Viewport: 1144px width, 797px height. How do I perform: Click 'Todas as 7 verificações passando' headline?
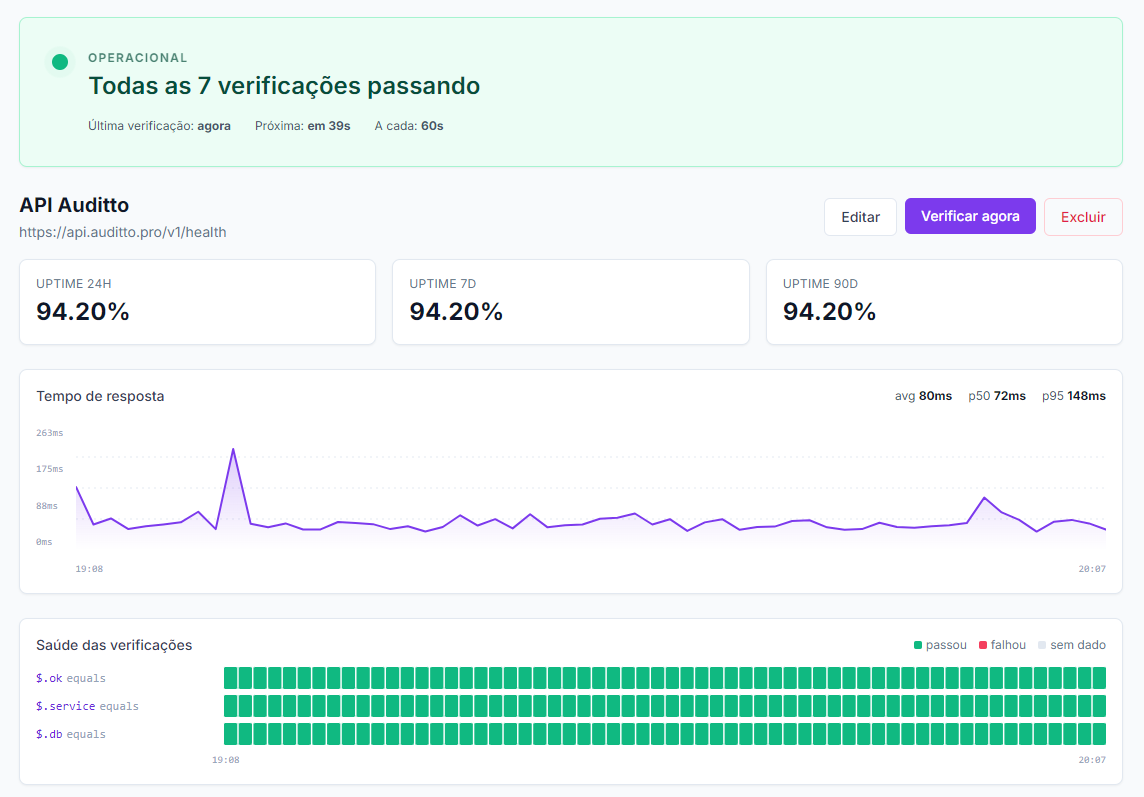[x=284, y=85]
